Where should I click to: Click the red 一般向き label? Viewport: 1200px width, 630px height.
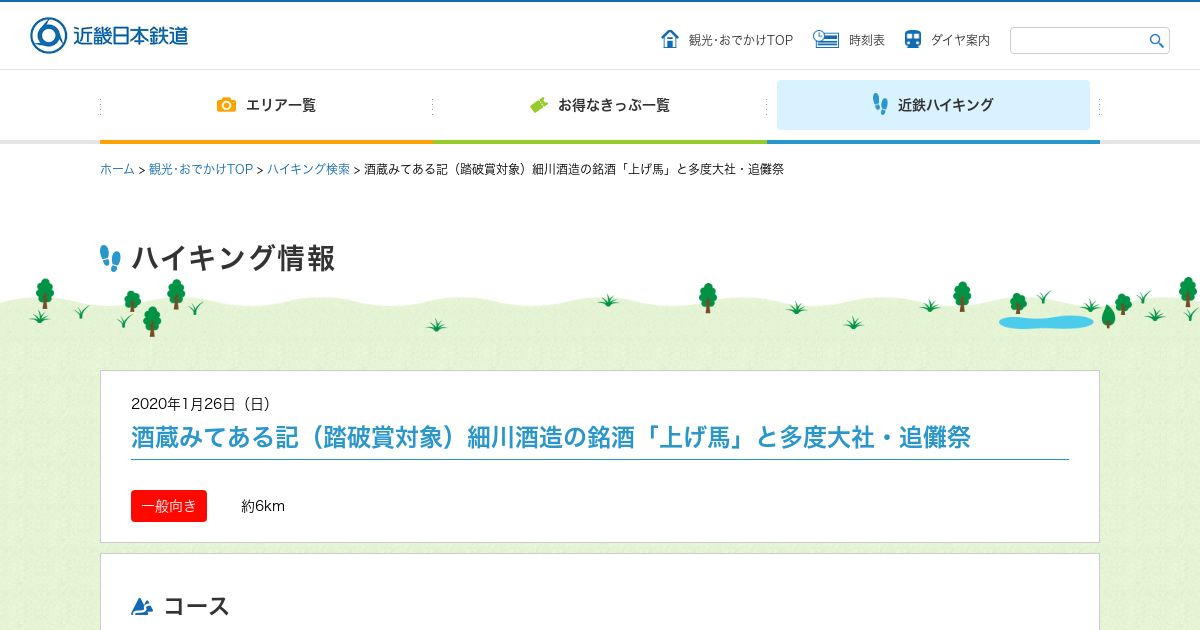point(169,506)
